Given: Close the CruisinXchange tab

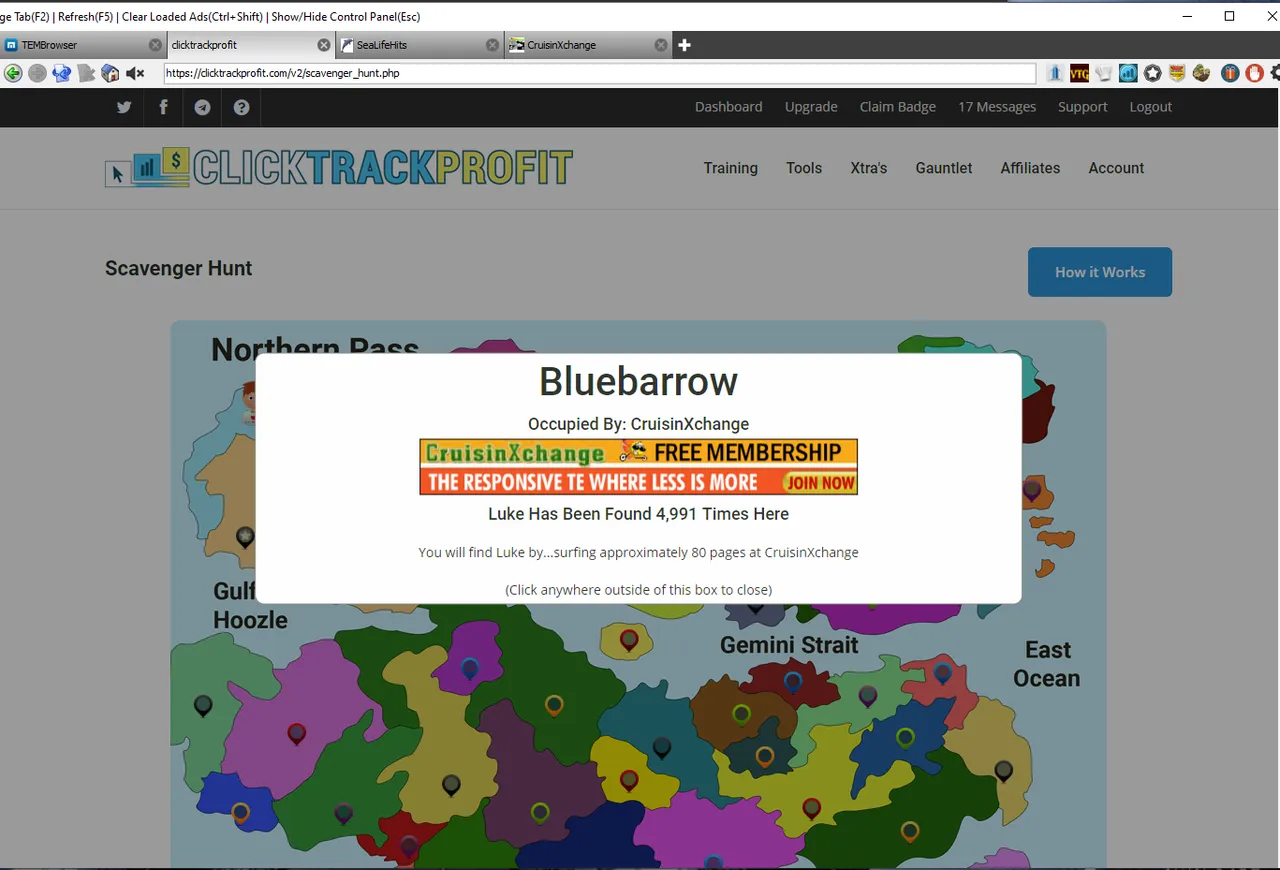Looking at the screenshot, I should (661, 45).
